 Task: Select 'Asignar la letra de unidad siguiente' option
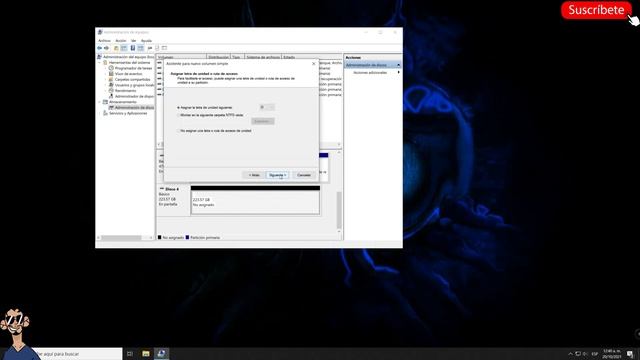tap(178, 108)
